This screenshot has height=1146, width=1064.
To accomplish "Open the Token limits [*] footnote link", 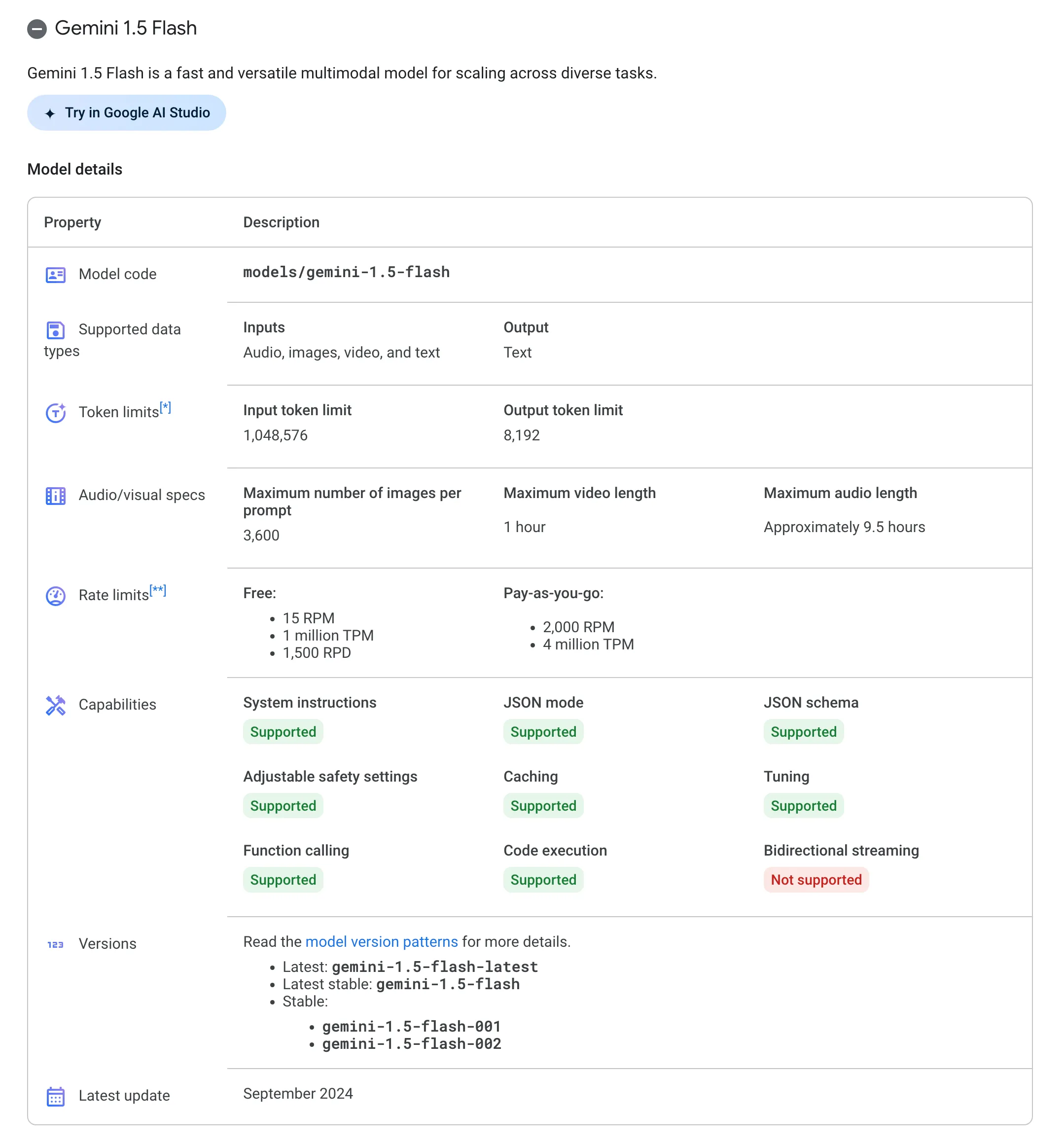I will tap(165, 408).
